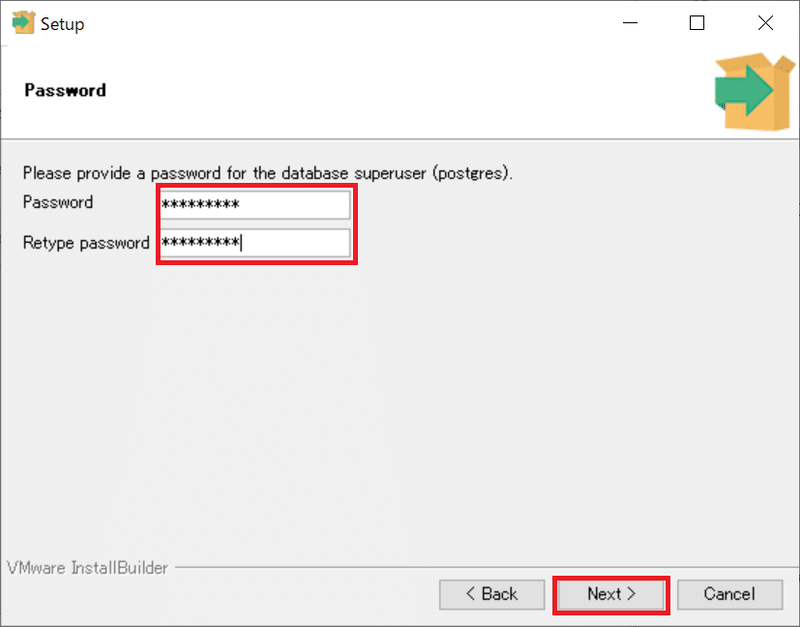Screen dimensions: 800x627
Task: Go back with the Back button
Action: pyautogui.click(x=491, y=594)
